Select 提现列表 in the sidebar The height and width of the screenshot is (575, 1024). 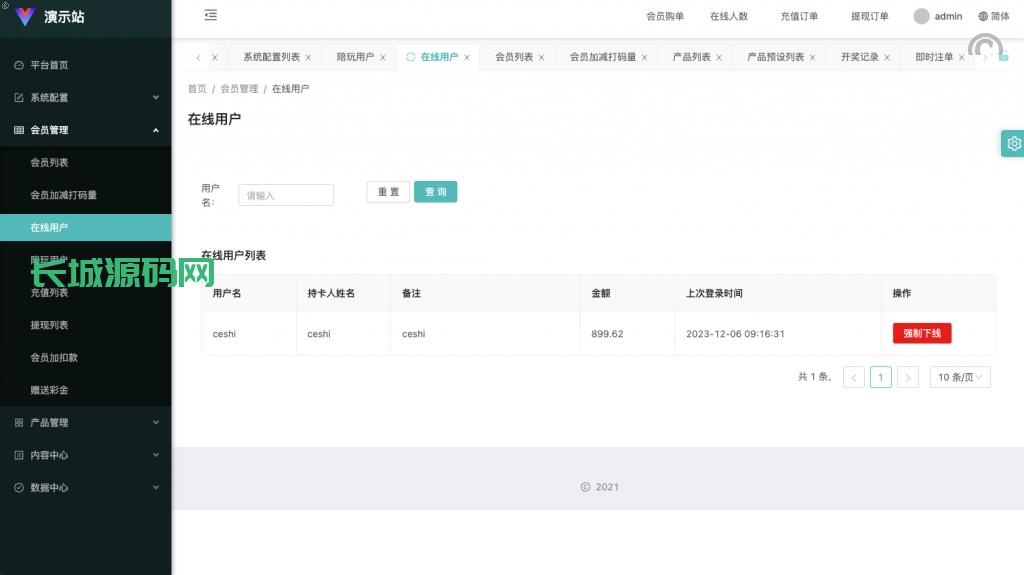tap(50, 325)
